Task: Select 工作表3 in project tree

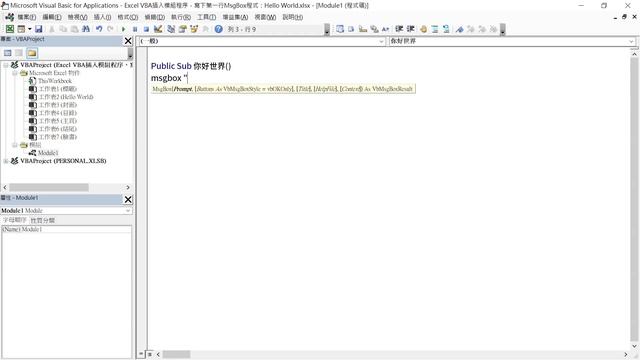Action: point(58,105)
